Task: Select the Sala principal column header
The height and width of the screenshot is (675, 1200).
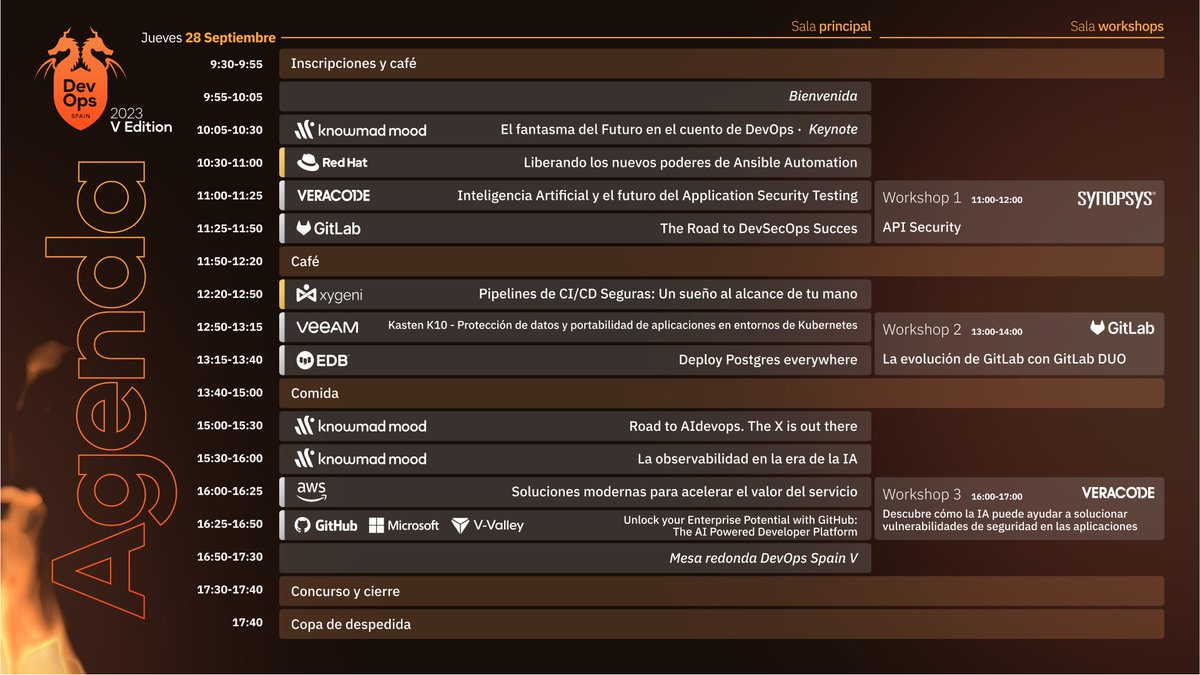Action: pos(831,27)
